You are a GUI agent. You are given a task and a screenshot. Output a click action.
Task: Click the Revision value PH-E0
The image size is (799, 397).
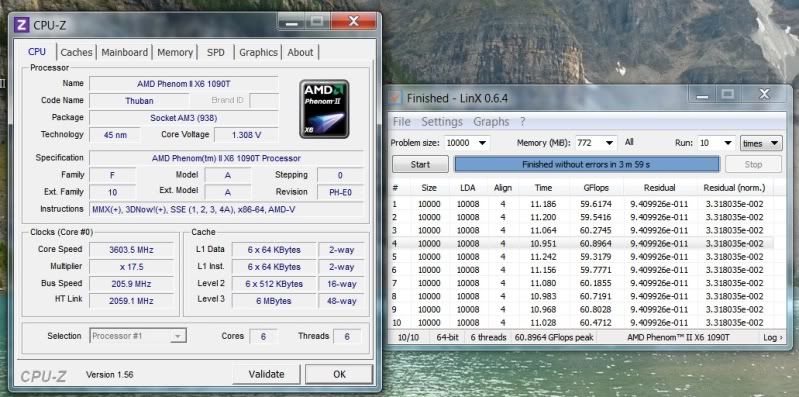coord(340,192)
